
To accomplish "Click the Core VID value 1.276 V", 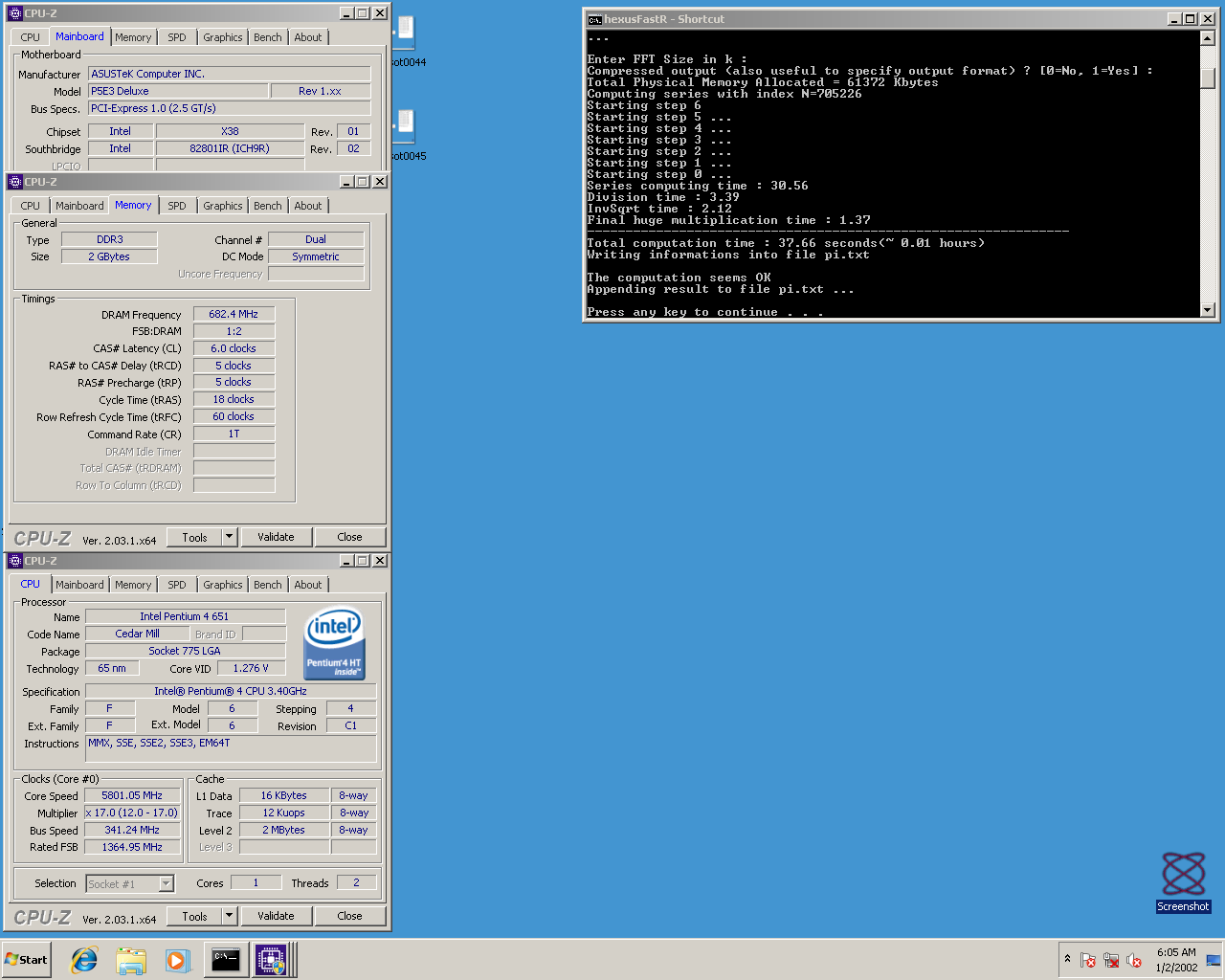I will pos(251,669).
